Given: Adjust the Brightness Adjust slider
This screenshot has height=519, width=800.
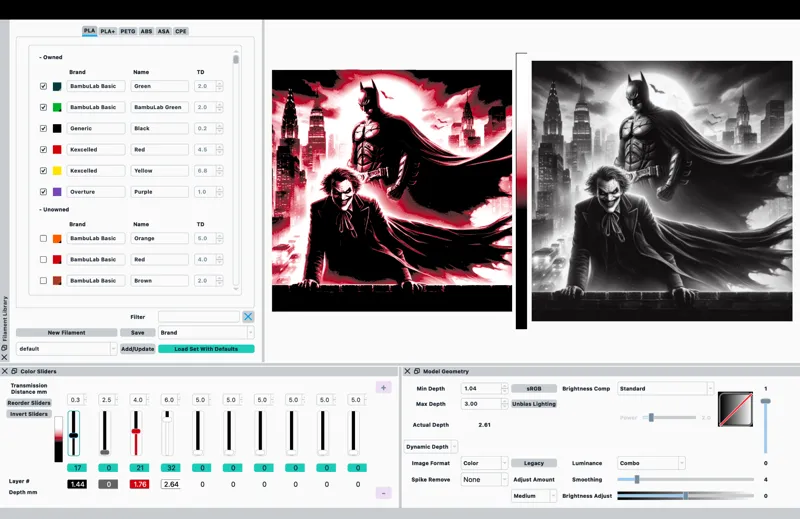Looking at the screenshot, I should point(685,496).
